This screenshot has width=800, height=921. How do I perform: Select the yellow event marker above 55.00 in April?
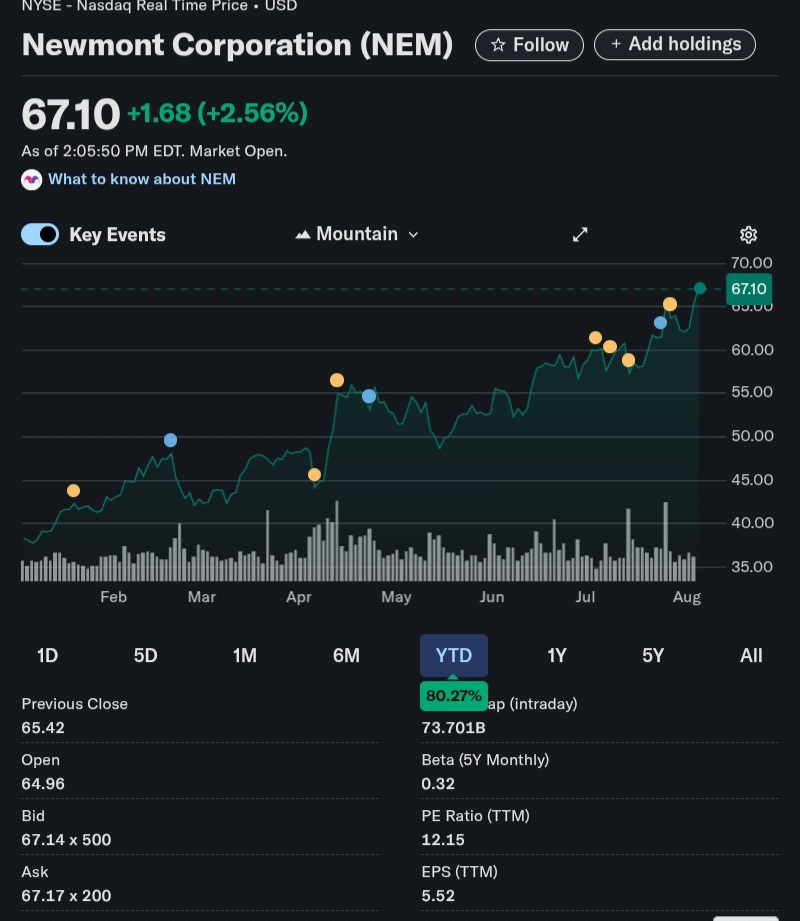337,380
